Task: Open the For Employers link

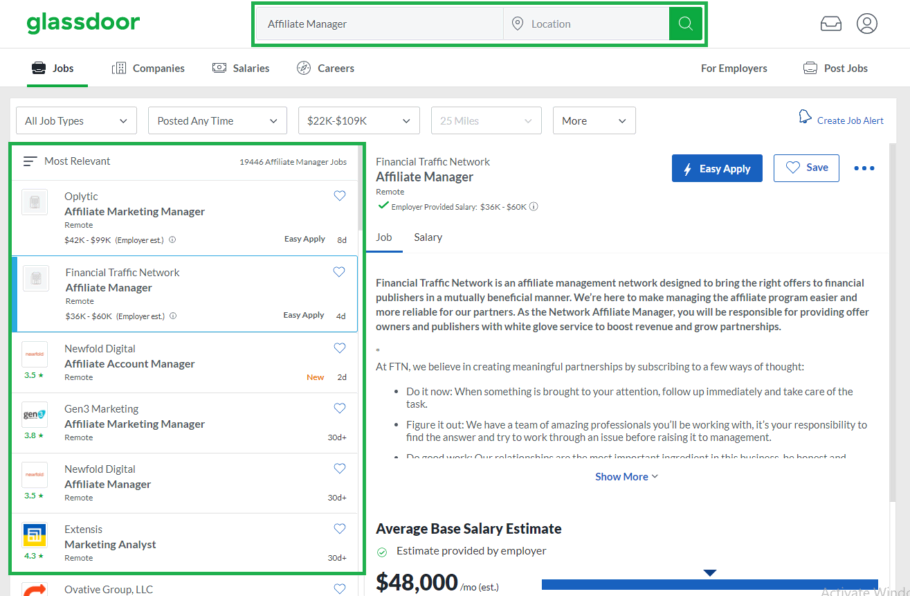Action: [734, 68]
